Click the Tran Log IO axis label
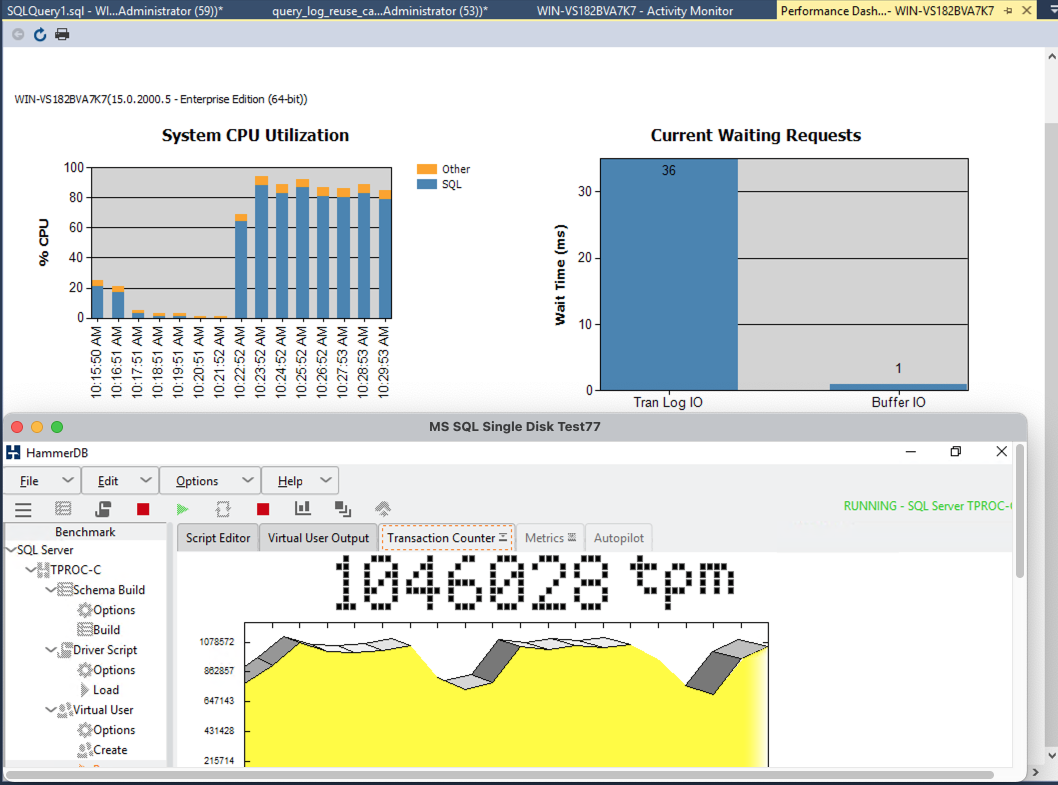Image resolution: width=1058 pixels, height=785 pixels. 668,402
